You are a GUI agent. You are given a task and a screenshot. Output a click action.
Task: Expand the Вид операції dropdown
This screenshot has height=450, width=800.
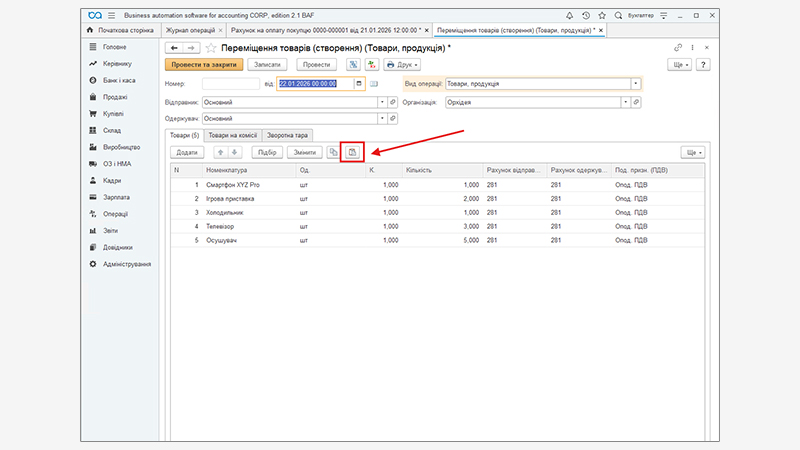(635, 84)
